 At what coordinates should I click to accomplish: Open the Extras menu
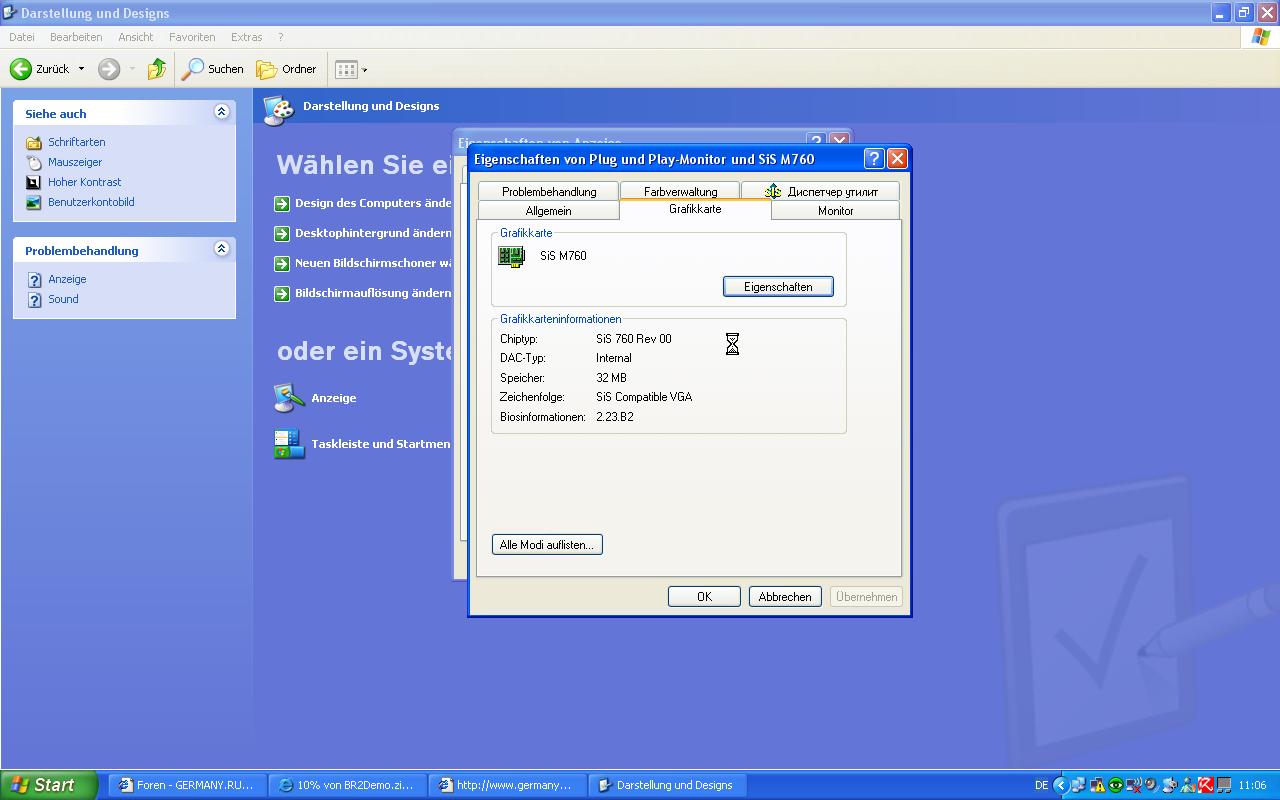point(247,37)
